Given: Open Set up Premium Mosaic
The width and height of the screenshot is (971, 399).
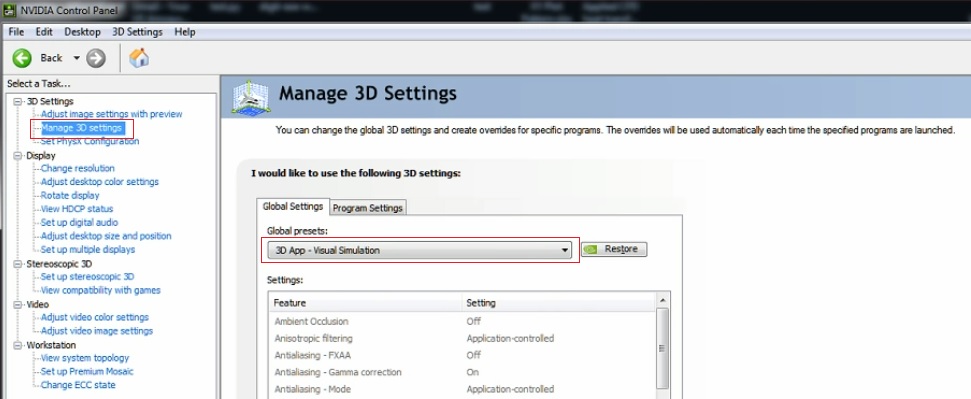Looking at the screenshot, I should click(x=87, y=372).
